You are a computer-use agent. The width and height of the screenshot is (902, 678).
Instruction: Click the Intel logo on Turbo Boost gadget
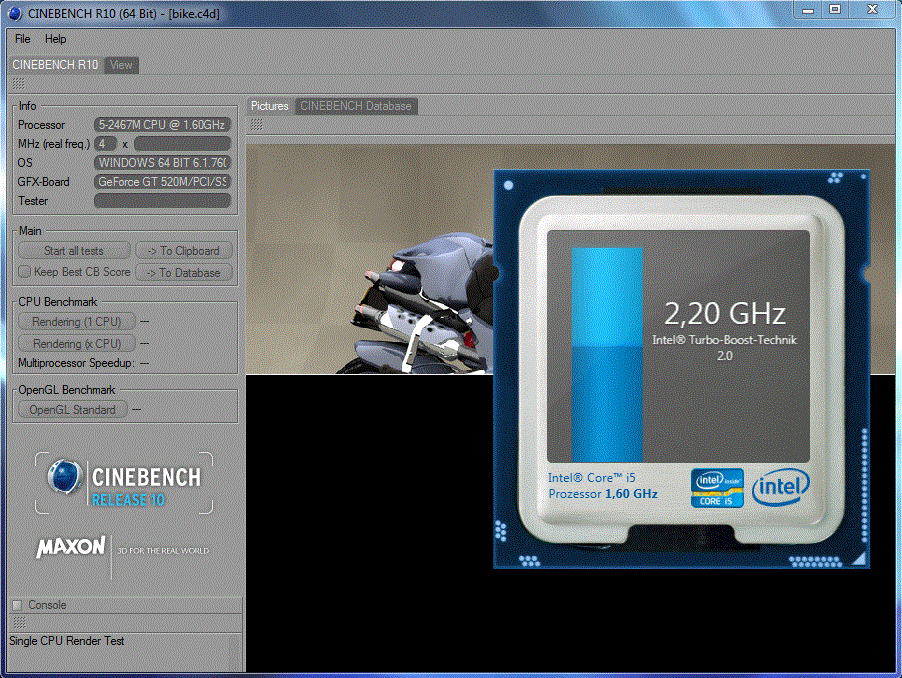(781, 487)
